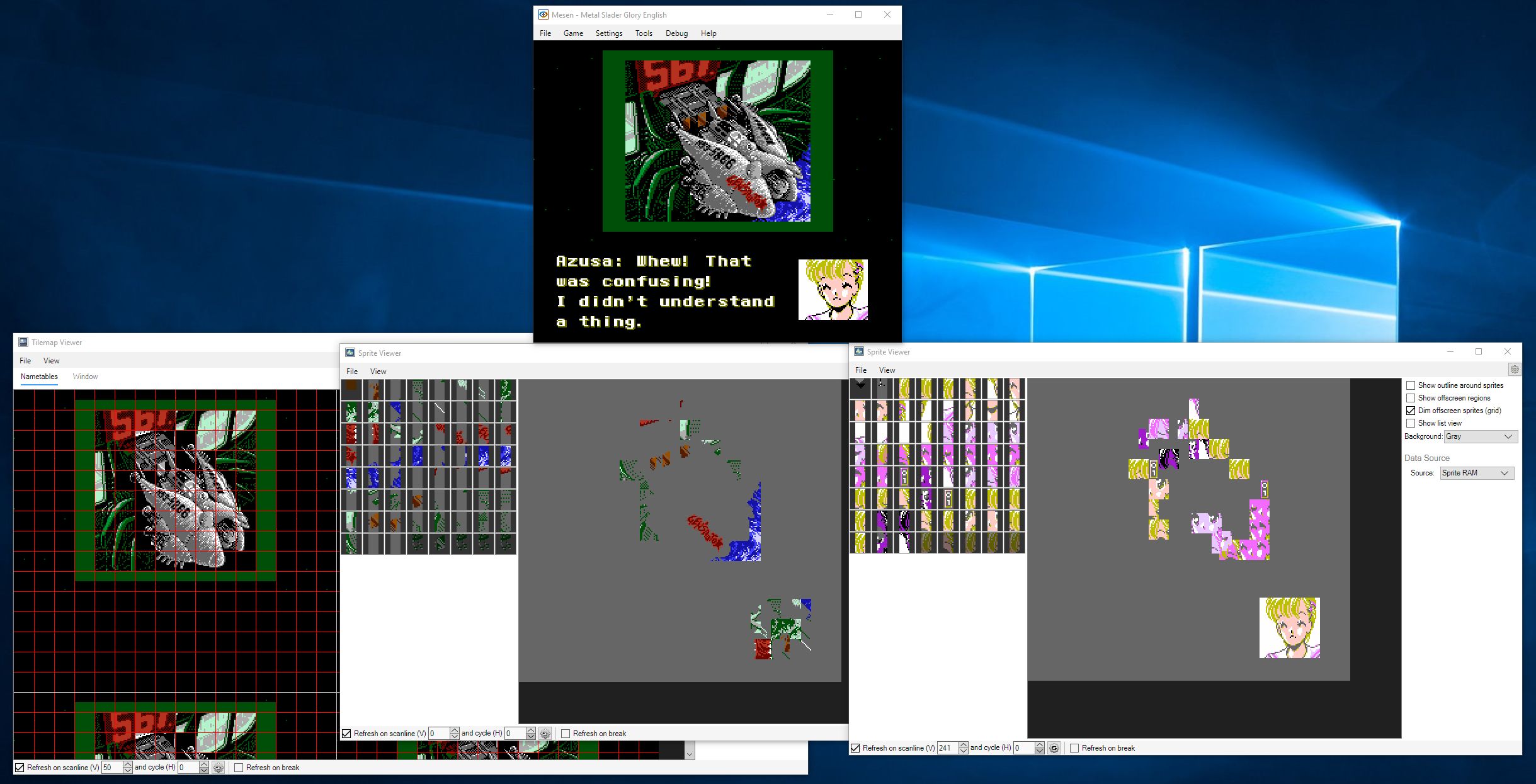Enable Show outline around sprites

tap(1411, 385)
